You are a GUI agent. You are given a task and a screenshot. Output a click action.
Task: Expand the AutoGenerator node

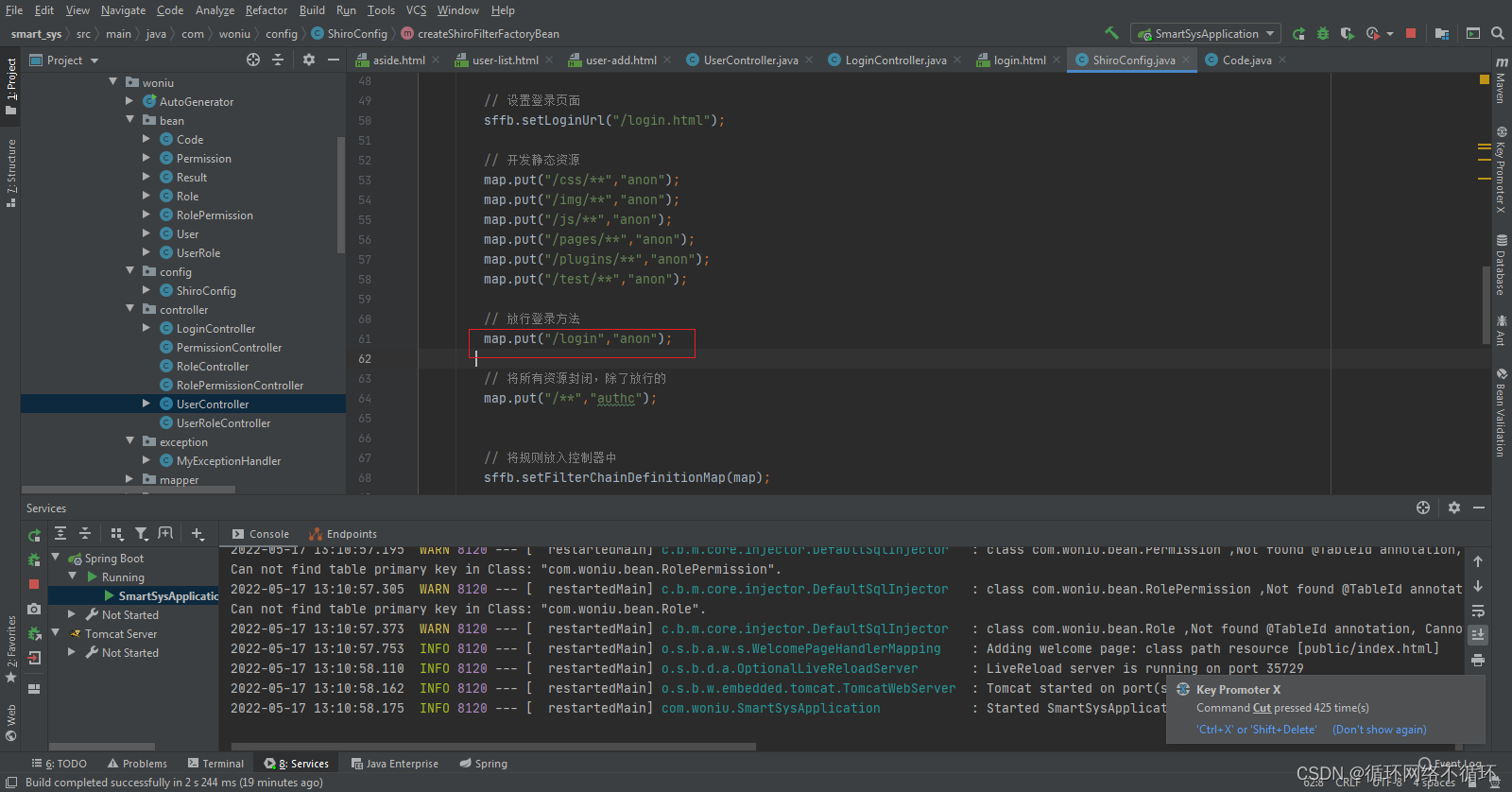pyautogui.click(x=130, y=101)
